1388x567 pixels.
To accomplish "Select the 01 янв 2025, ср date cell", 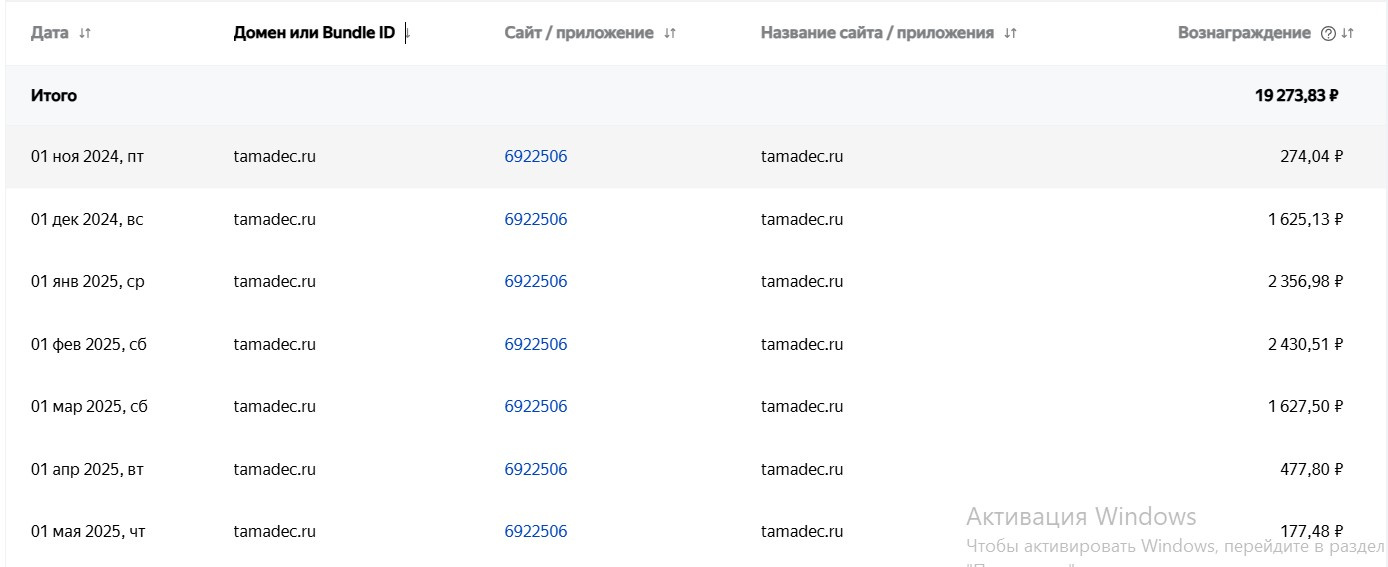I will 88,282.
